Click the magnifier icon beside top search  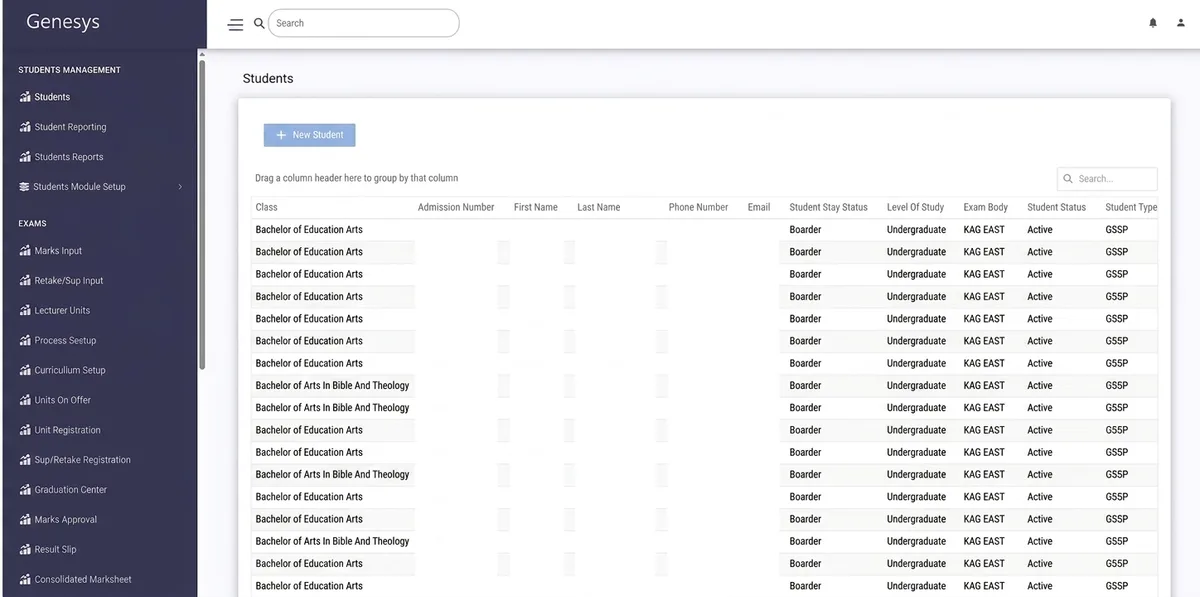[259, 23]
